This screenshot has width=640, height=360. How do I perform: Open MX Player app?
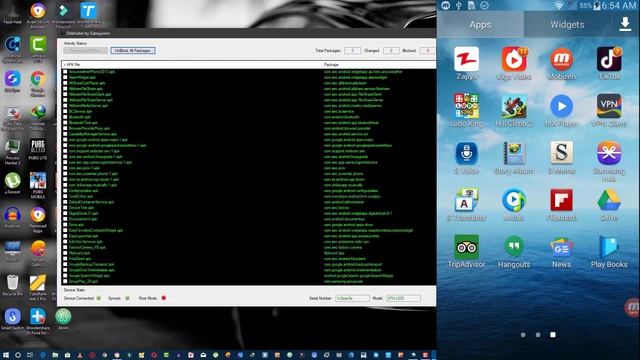[561, 106]
